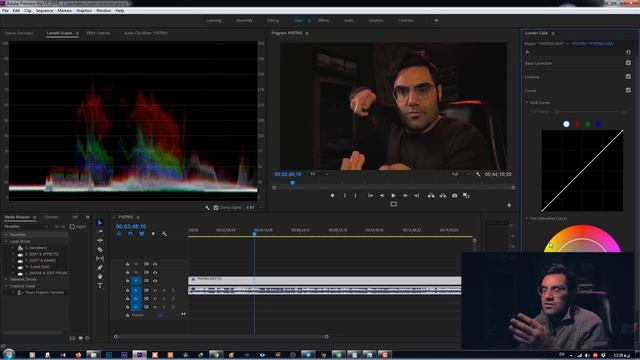Open the Windows Start button

9,354
